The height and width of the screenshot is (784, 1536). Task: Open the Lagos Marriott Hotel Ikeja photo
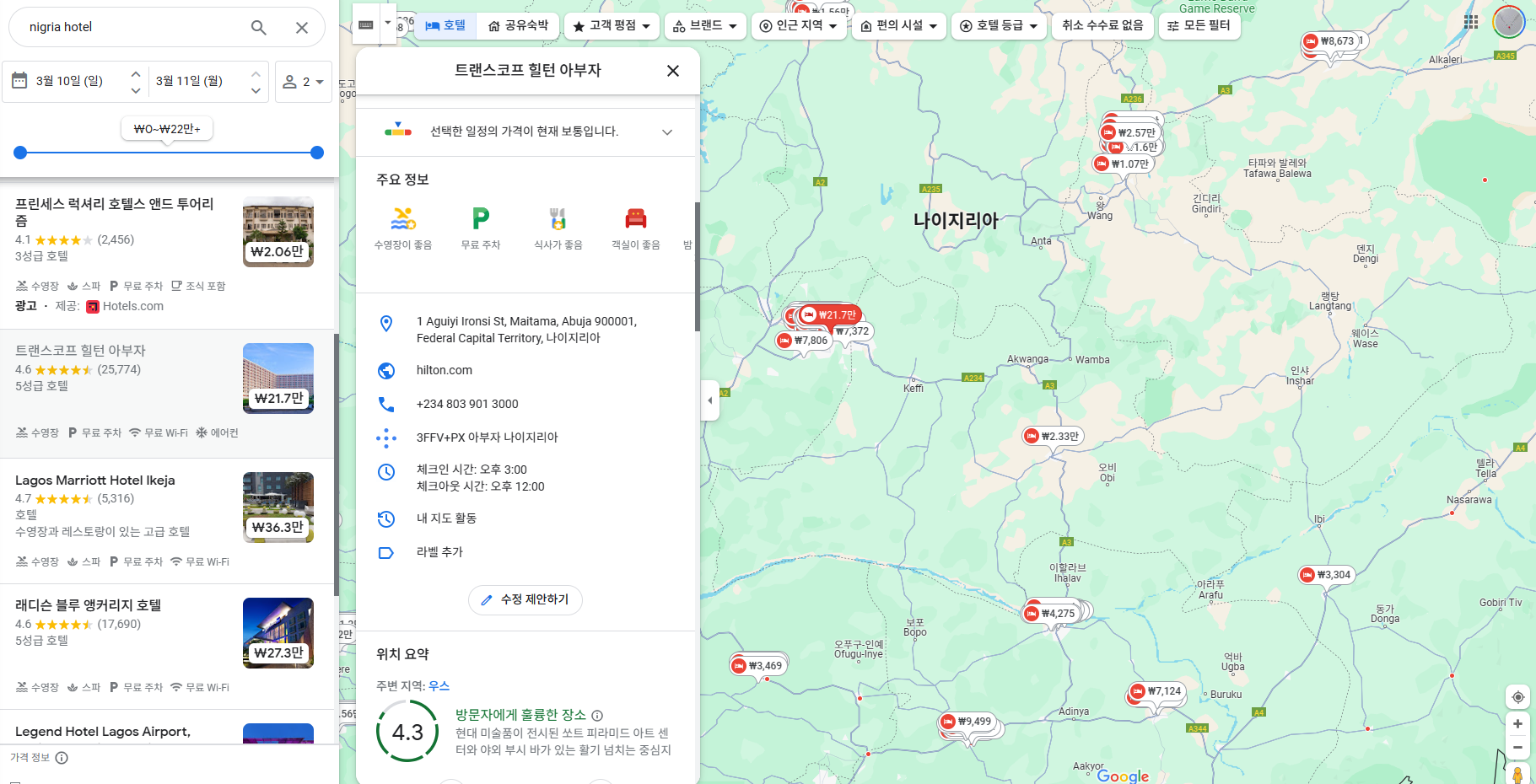278,507
